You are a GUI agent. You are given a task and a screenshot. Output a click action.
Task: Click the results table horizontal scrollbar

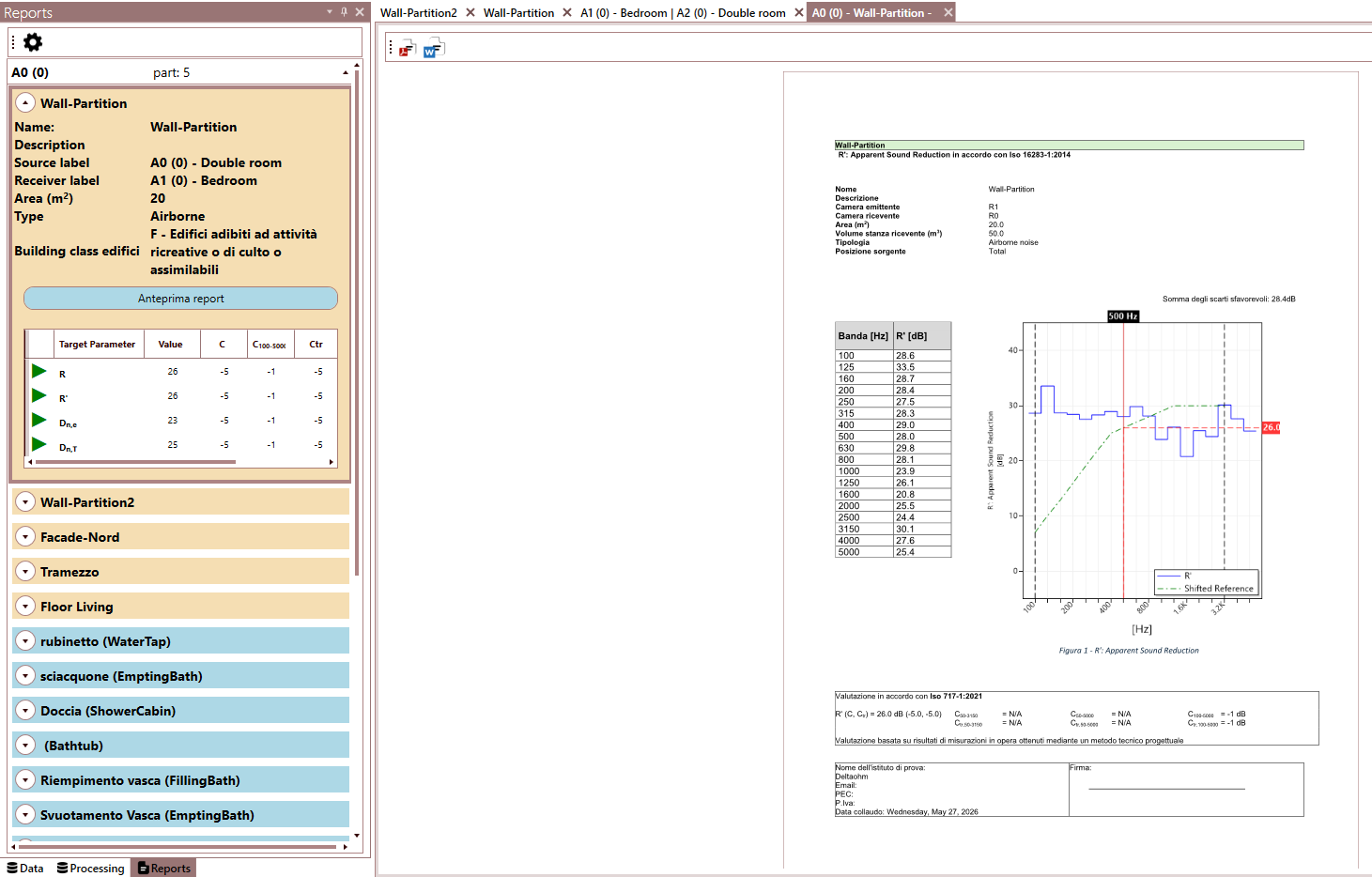tap(135, 462)
